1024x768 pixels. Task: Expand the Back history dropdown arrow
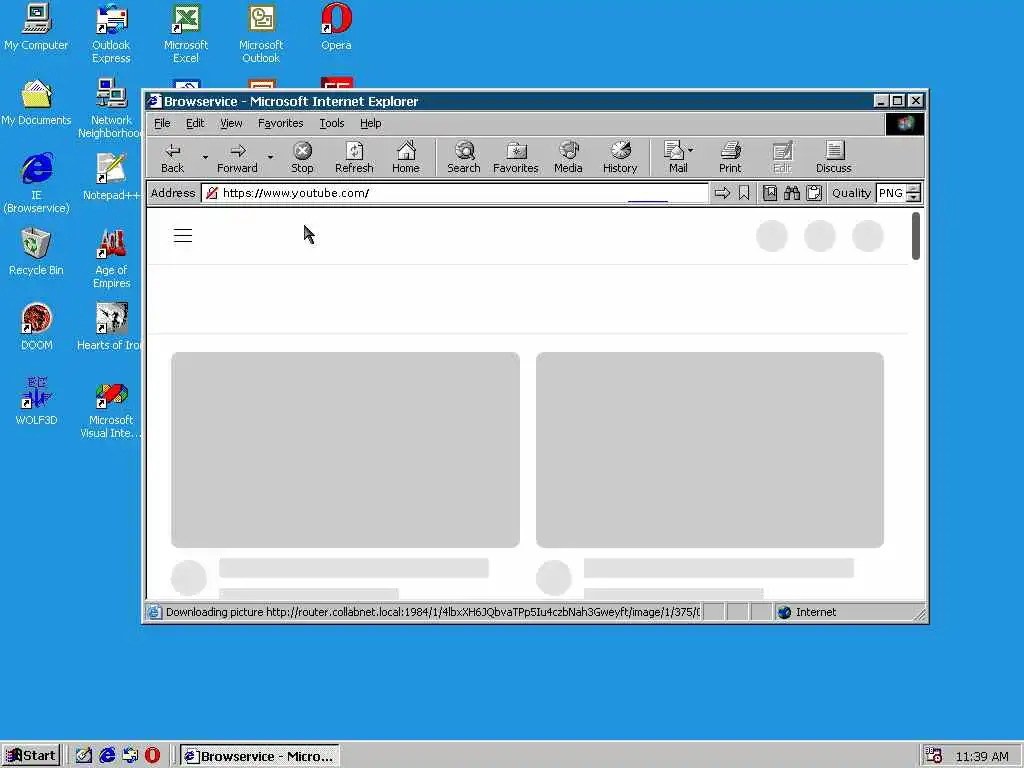point(205,157)
